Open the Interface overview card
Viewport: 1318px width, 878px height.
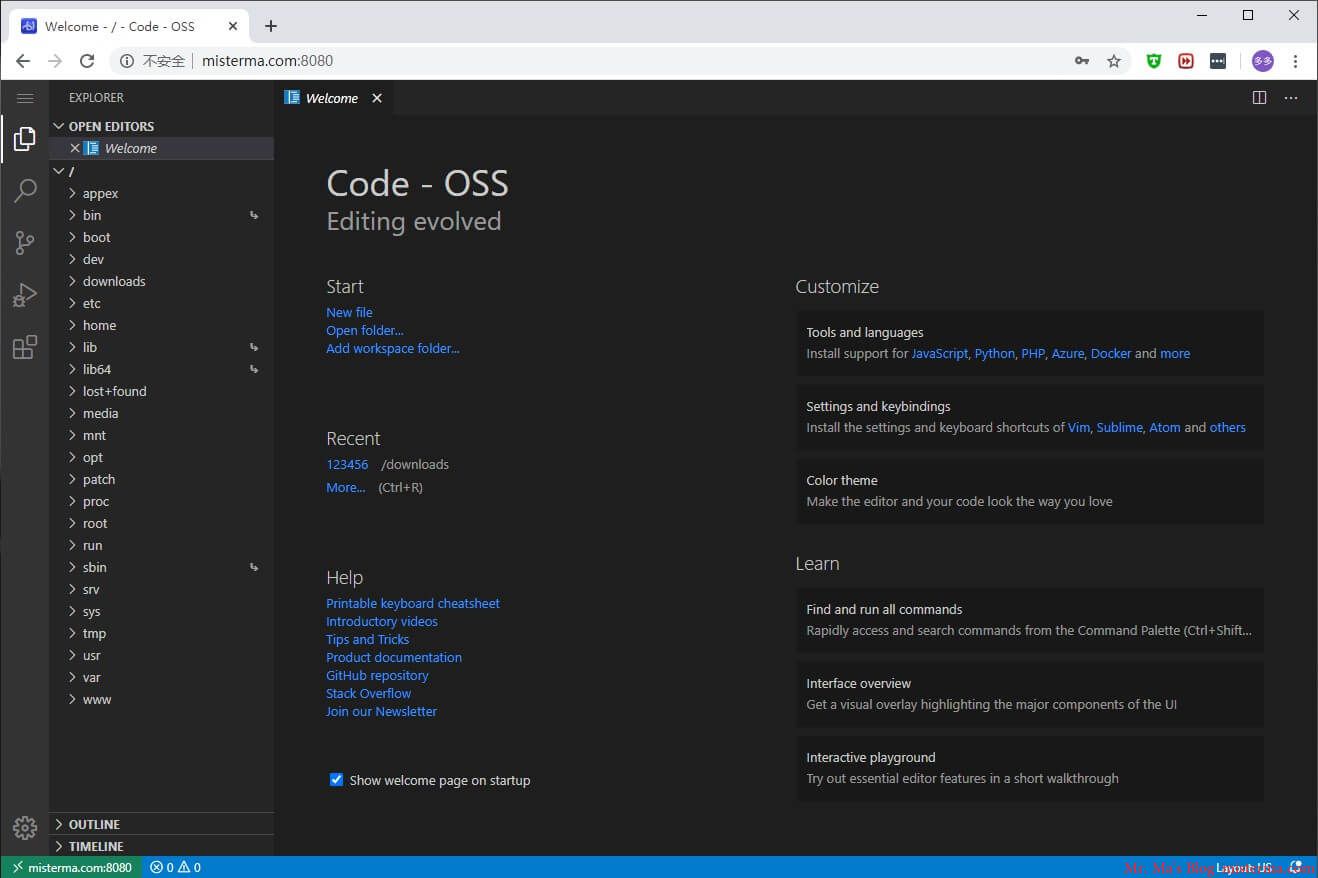[1030, 694]
